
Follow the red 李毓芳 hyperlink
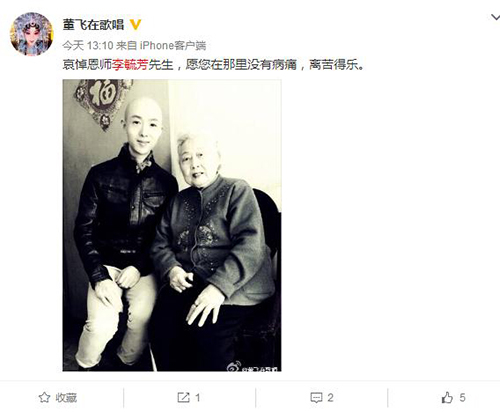pos(130,64)
